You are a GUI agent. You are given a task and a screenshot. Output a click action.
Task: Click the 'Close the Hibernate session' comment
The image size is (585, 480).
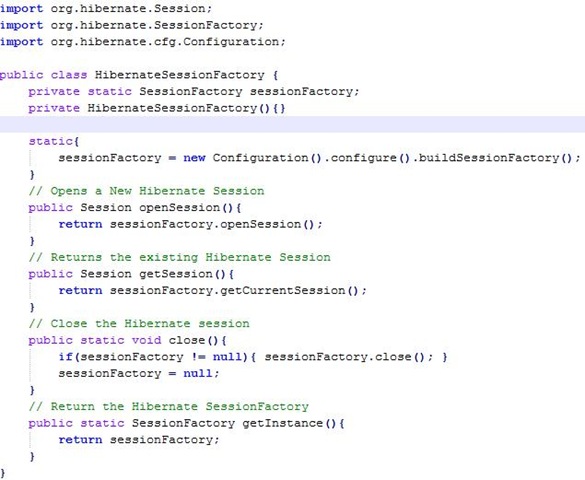(139, 324)
